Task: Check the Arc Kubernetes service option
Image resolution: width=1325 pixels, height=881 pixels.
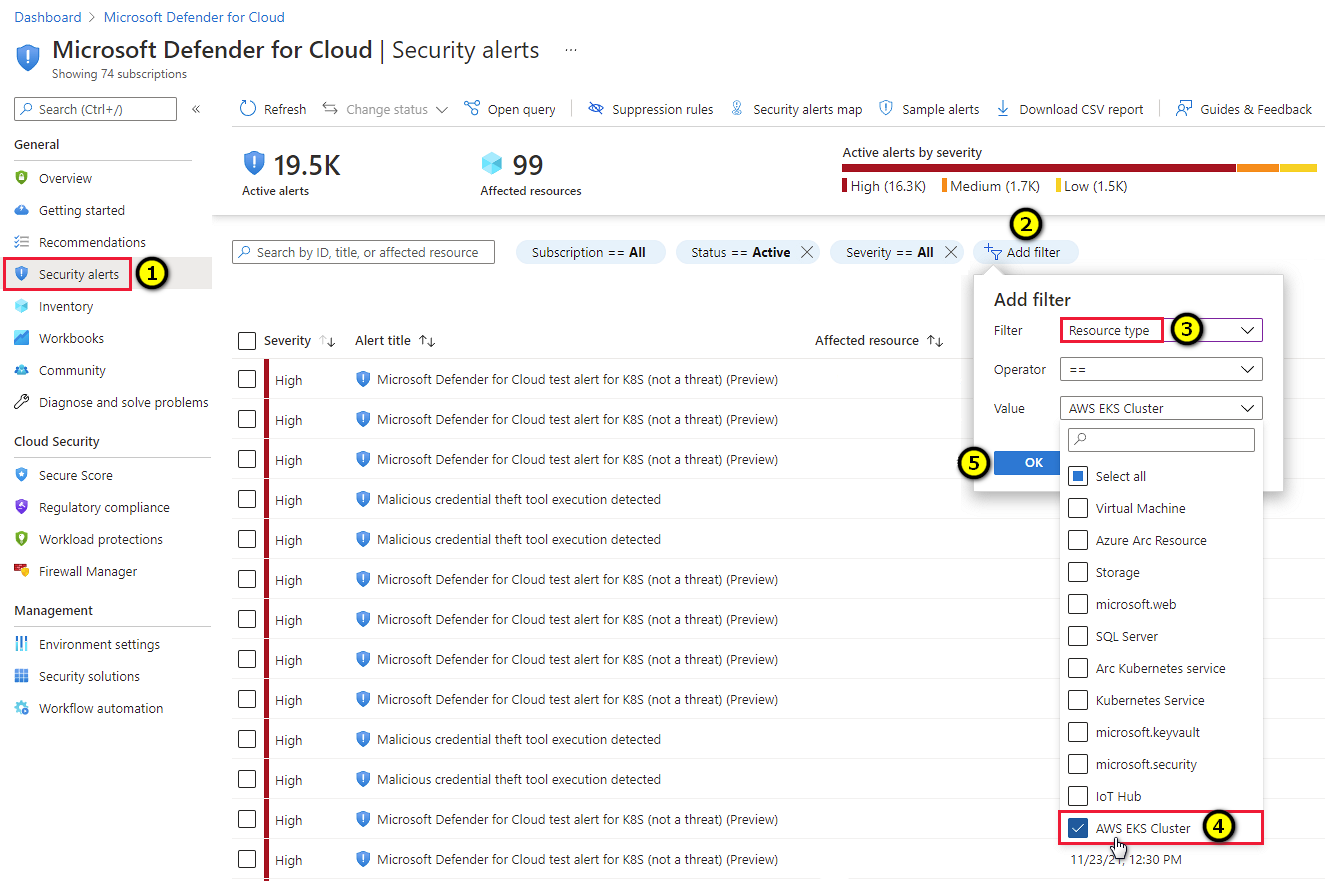Action: (x=1078, y=668)
